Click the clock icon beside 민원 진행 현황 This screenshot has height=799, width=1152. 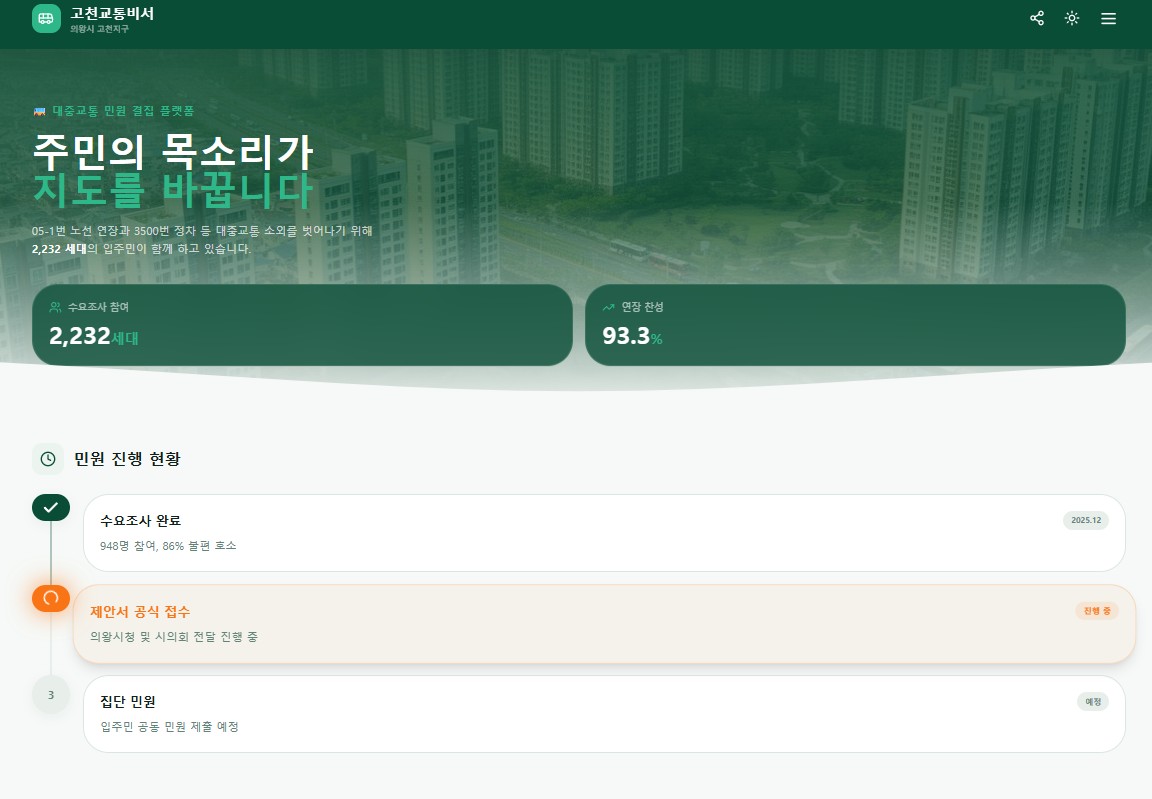tap(48, 458)
